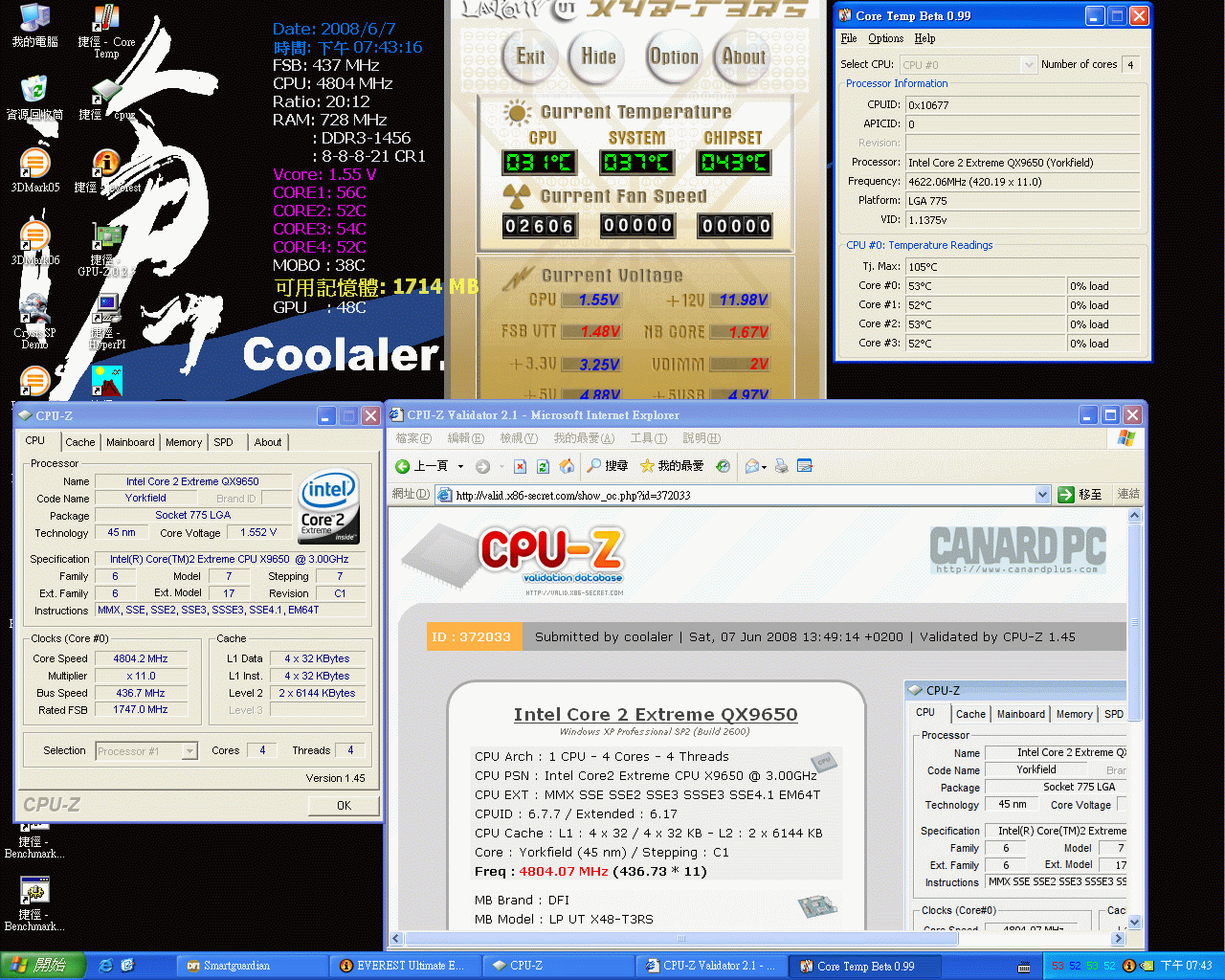
Task: Open the IE 檔案(F) menu
Action: pyautogui.click(x=413, y=438)
